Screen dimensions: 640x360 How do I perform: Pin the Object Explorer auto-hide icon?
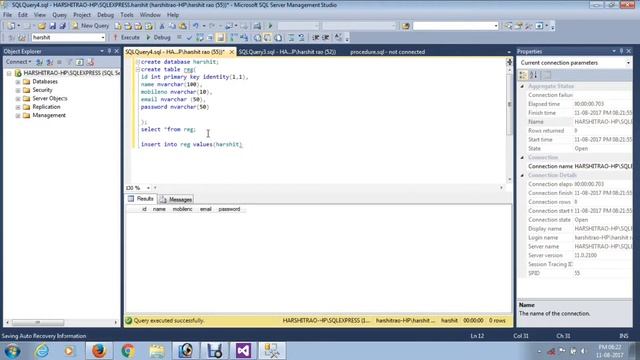[x=109, y=51]
